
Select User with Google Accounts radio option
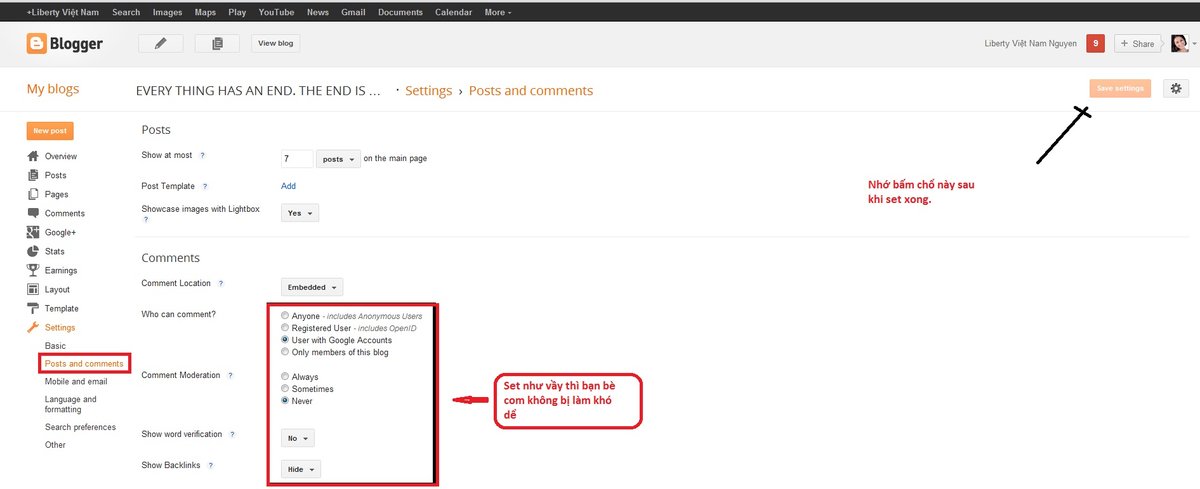(285, 340)
